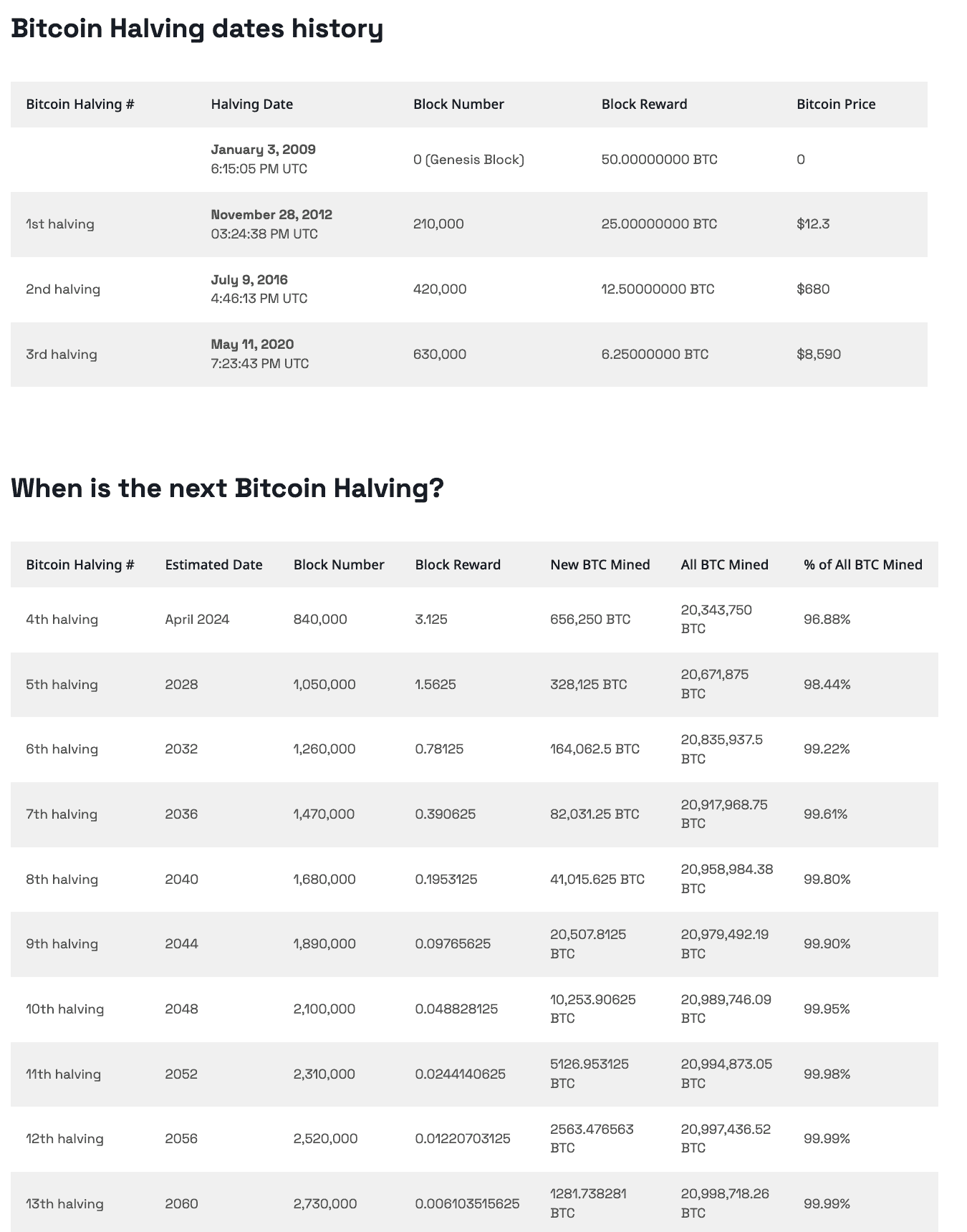This screenshot has height=1232, width=967.
Task: Click the "Bitcoin Halving dates history" heading
Action: [x=197, y=29]
